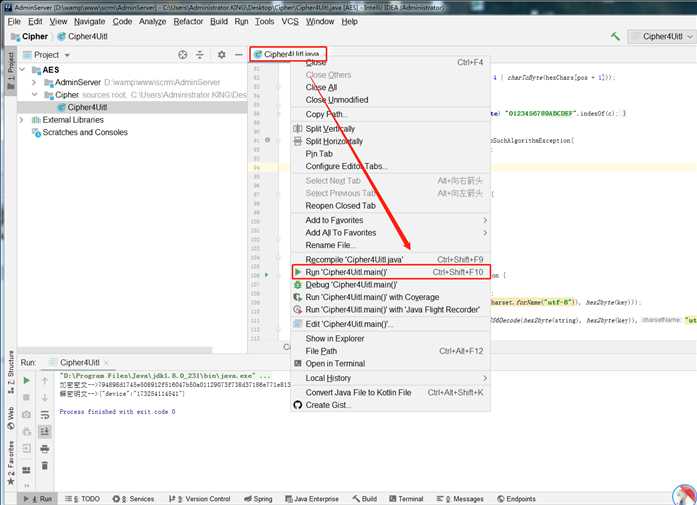Open the Terminal tool window
697x505 pixels.
406,499
